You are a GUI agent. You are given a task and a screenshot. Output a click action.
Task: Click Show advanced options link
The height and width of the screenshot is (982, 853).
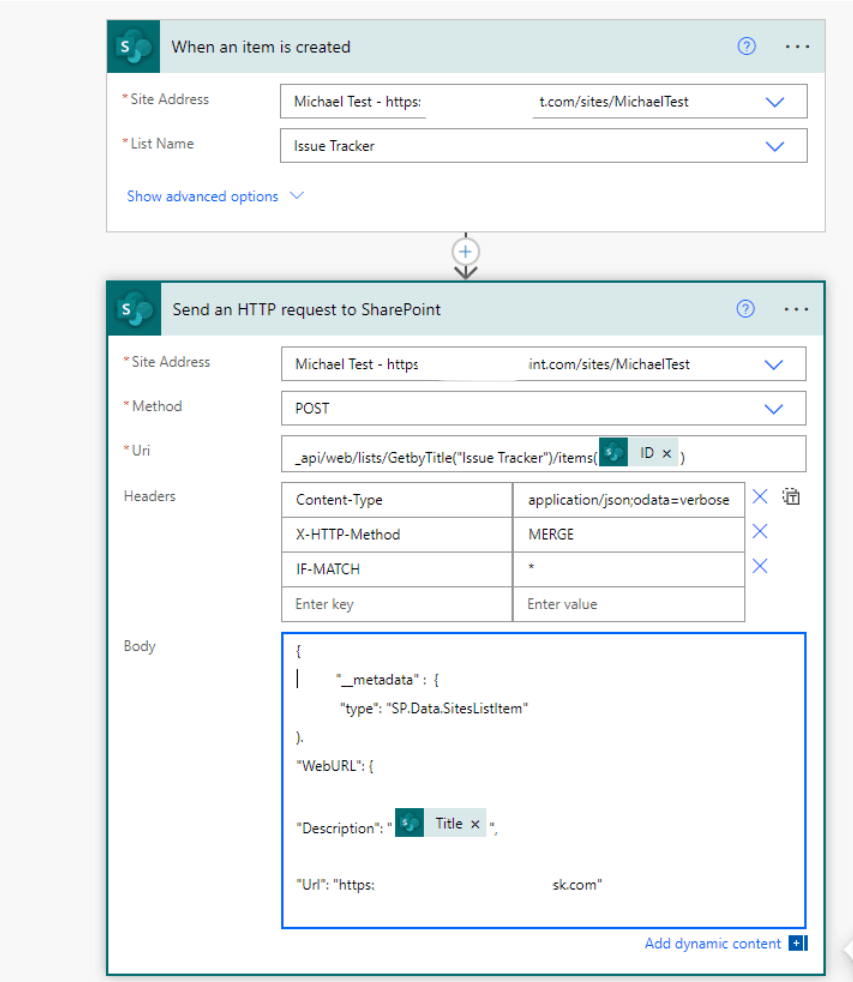pyautogui.click(x=202, y=196)
